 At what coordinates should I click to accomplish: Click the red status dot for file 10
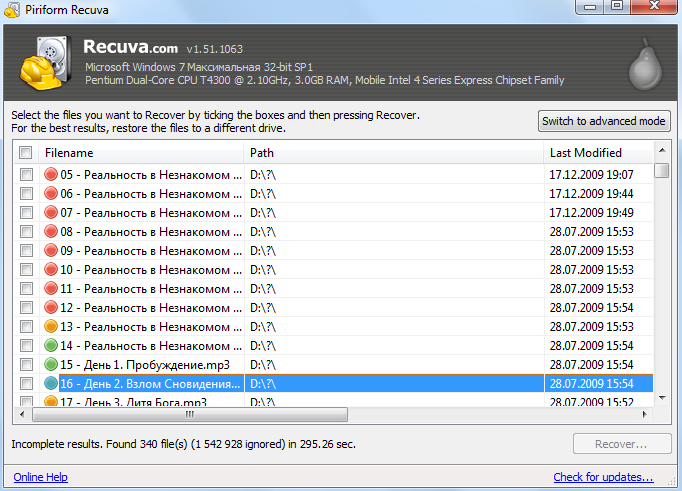coord(51,270)
